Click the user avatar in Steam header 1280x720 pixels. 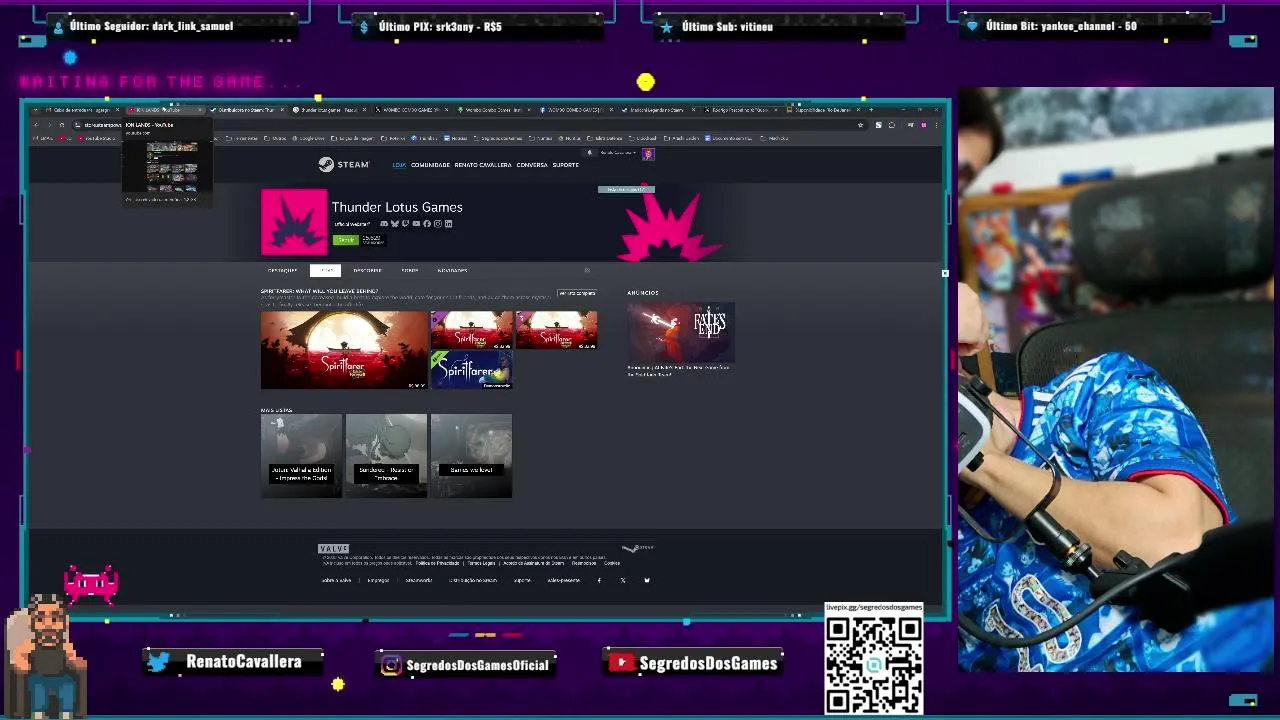pyautogui.click(x=648, y=153)
